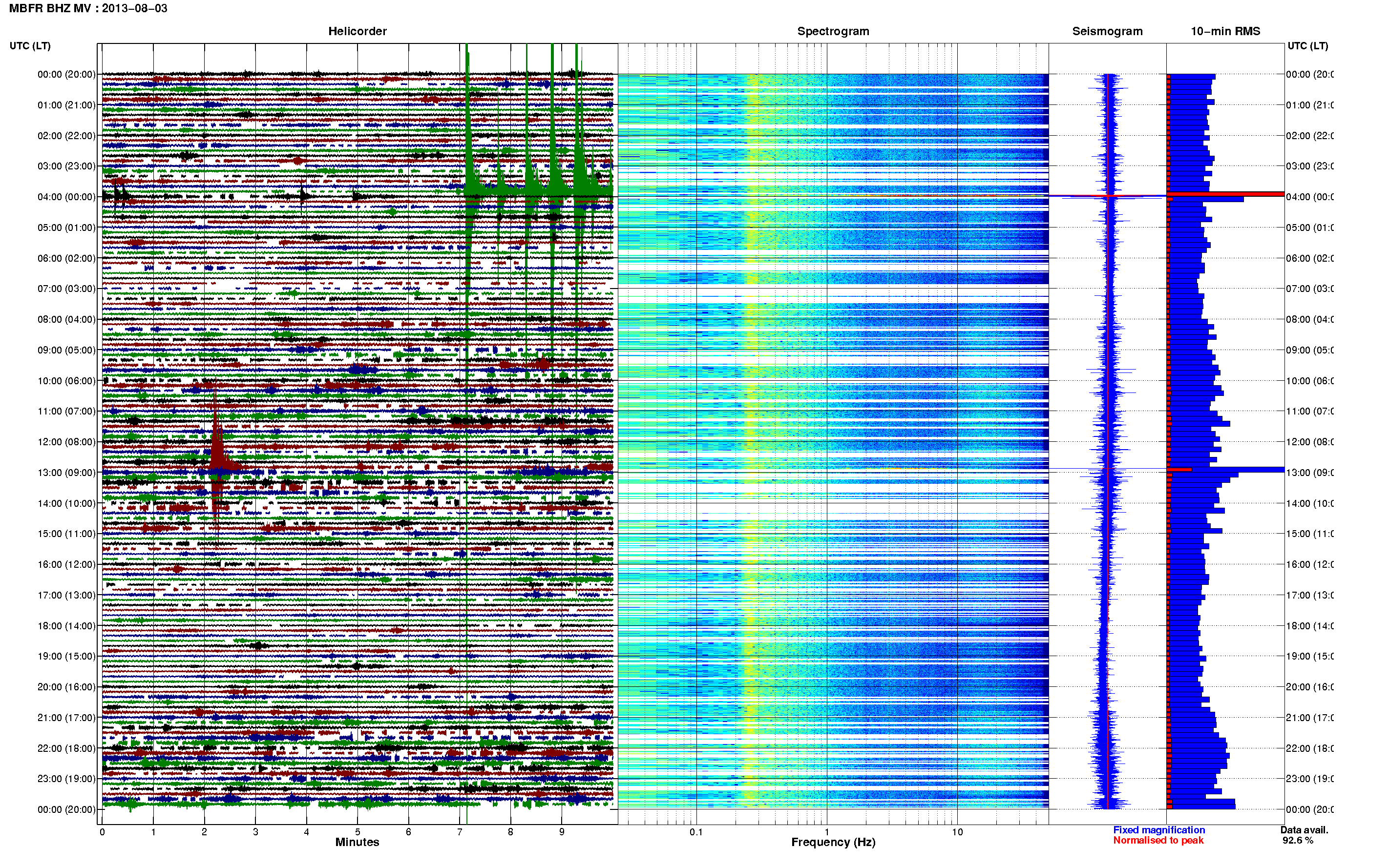Click Helicorder time label 23:00 (19:00)

[x=66, y=779]
